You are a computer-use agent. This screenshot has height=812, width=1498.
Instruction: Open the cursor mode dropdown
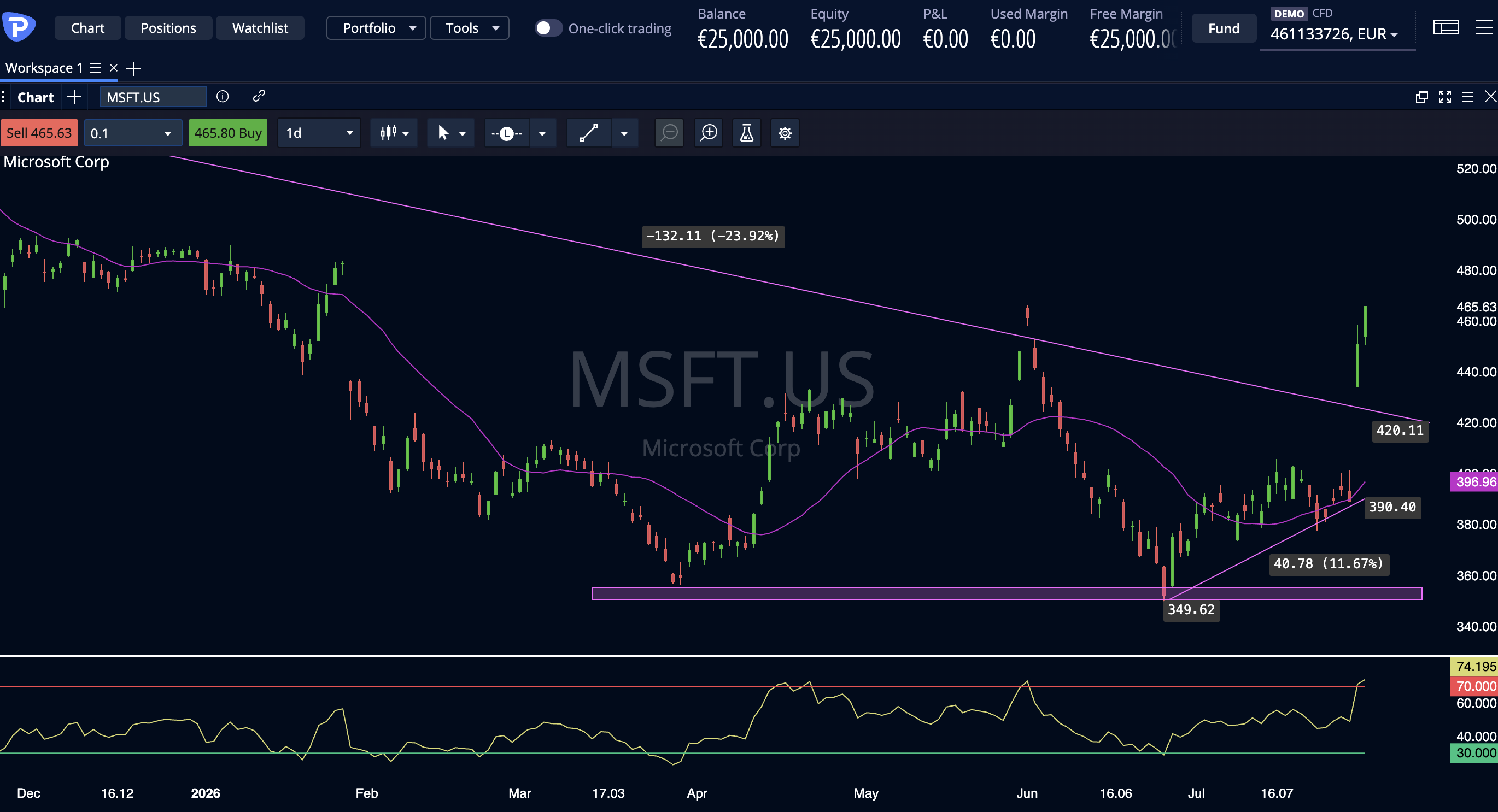450,133
